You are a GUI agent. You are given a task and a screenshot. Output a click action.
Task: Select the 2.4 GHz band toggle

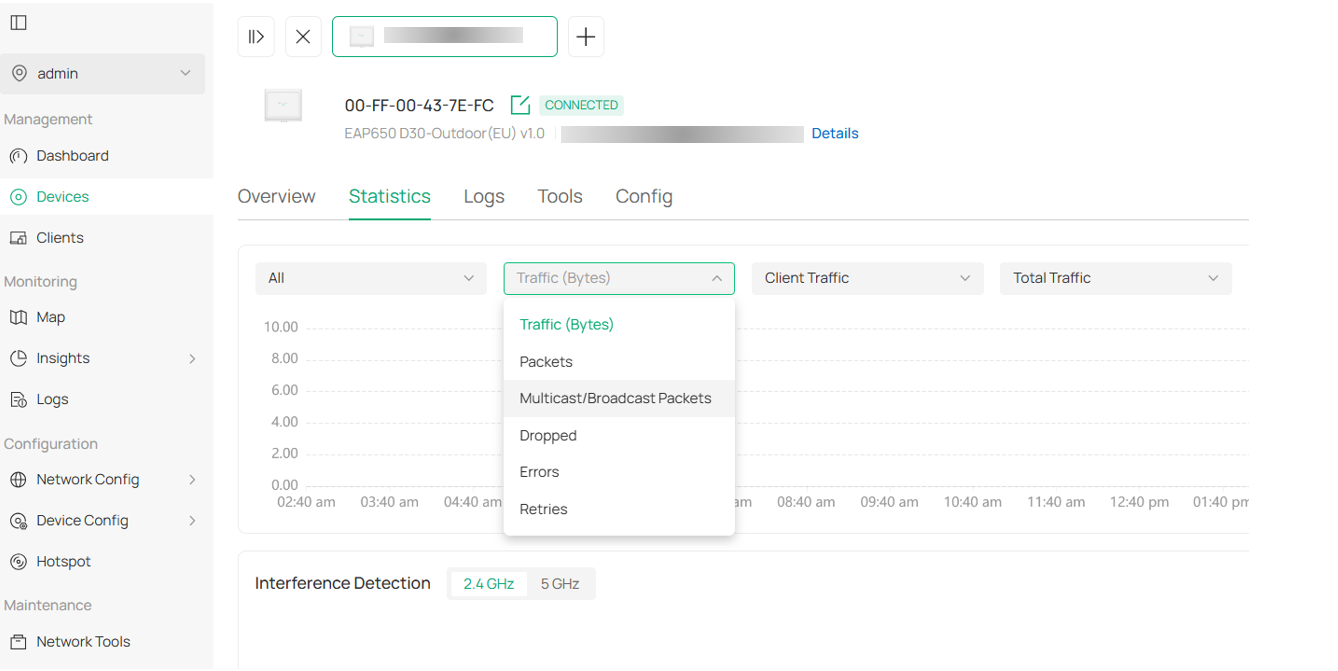click(x=488, y=584)
